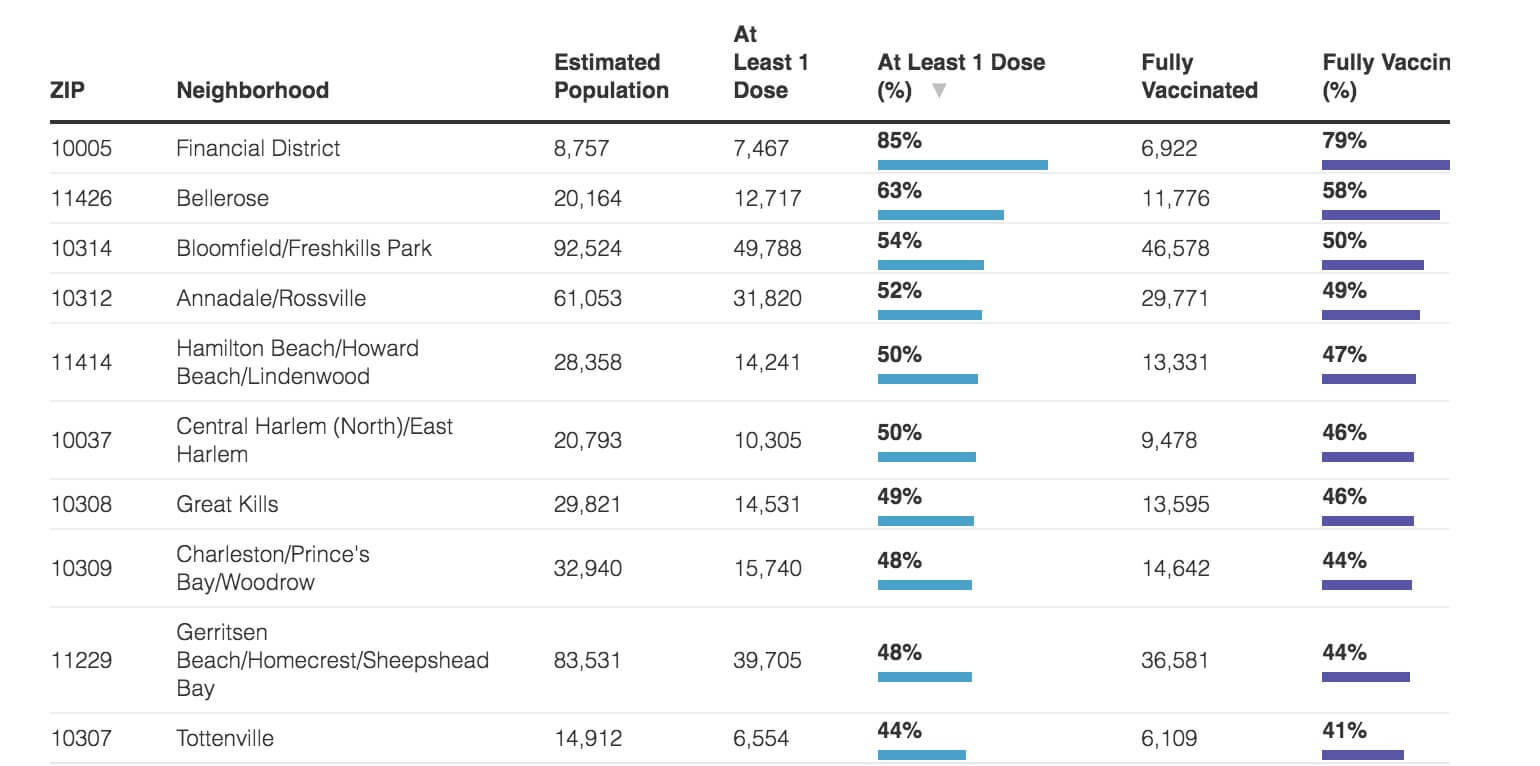Click Bellerose's 63% first-dose bar
1540x766 pixels.
click(x=940, y=213)
